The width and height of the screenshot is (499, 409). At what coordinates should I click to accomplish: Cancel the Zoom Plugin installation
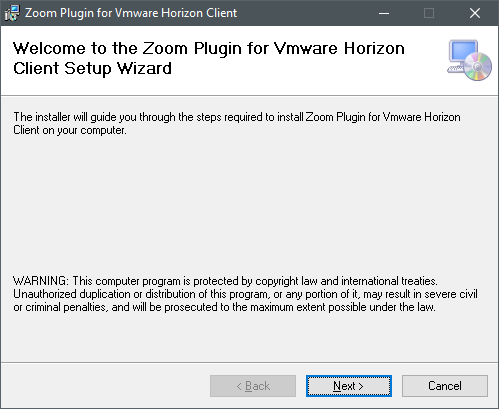pos(445,386)
